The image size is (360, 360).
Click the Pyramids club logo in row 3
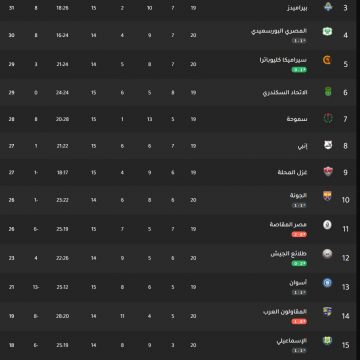328,7
